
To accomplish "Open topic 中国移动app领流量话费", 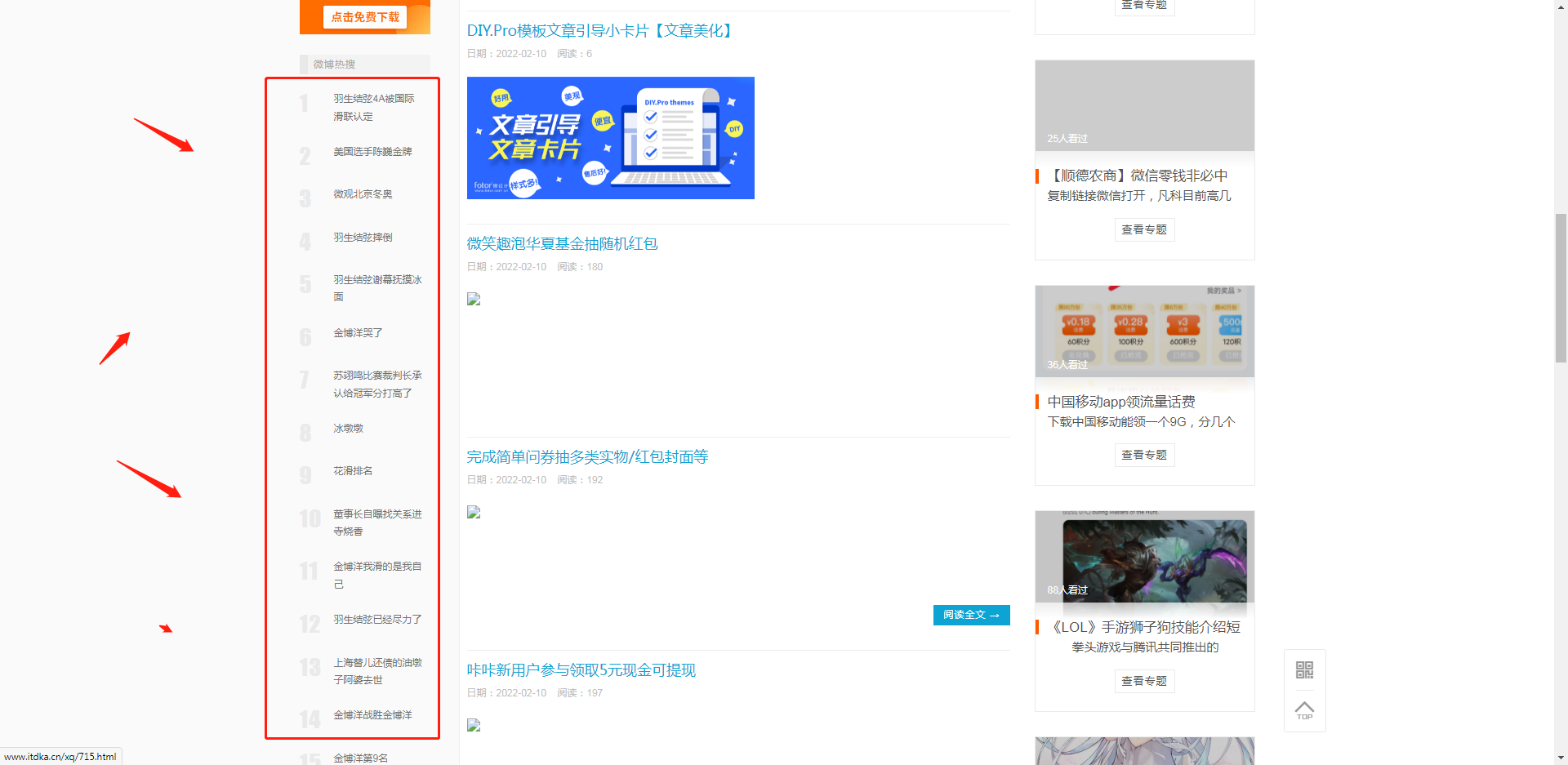I will coord(1121,402).
